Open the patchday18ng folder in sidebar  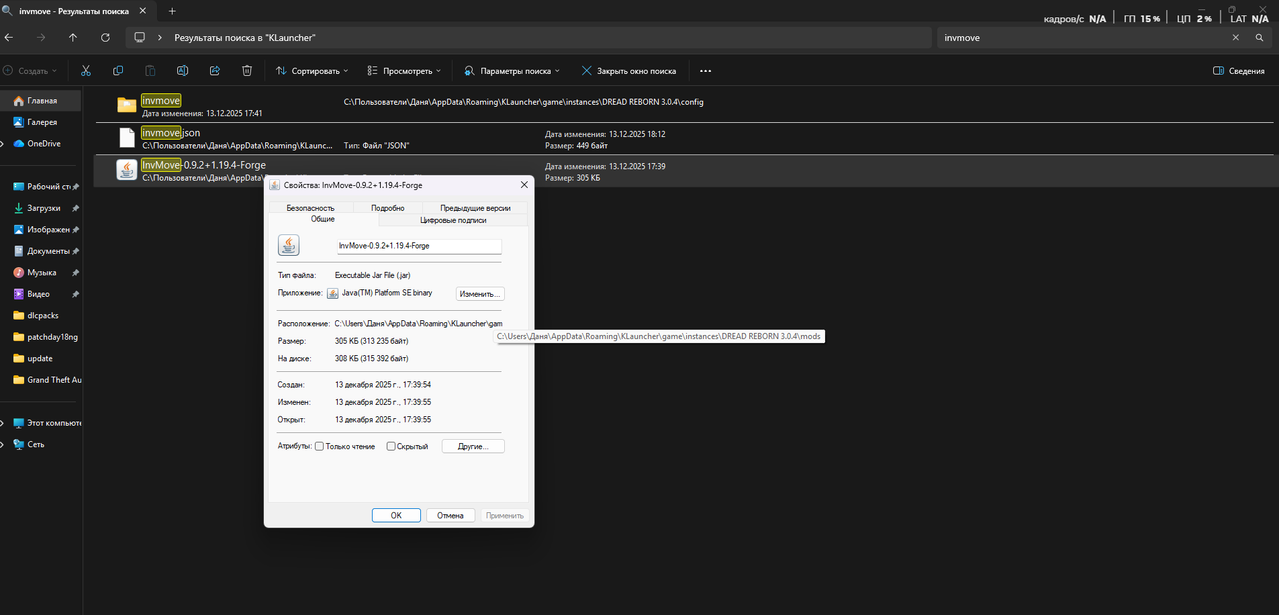tap(46, 337)
